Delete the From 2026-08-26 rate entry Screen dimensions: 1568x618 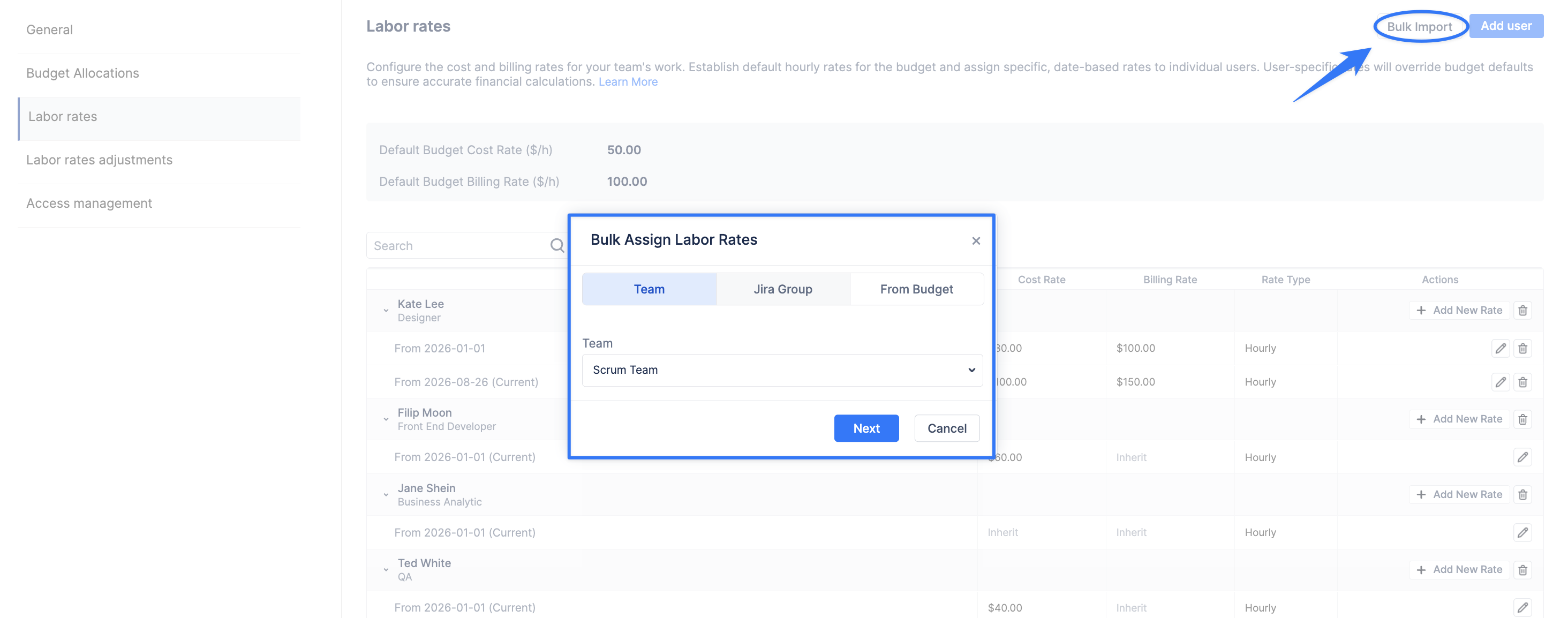pyautogui.click(x=1522, y=382)
